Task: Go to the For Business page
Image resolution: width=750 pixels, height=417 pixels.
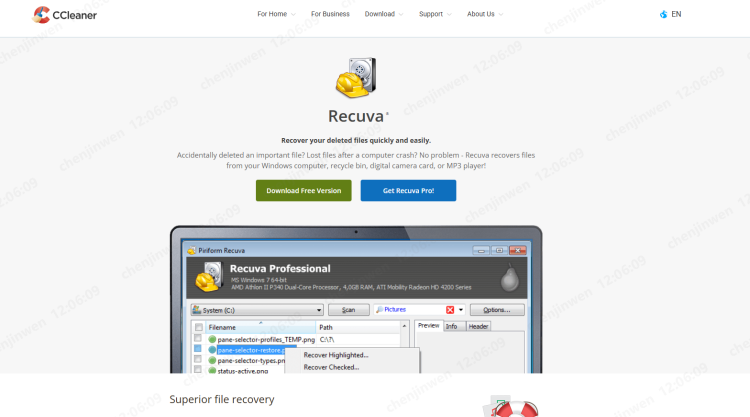Action: click(330, 14)
